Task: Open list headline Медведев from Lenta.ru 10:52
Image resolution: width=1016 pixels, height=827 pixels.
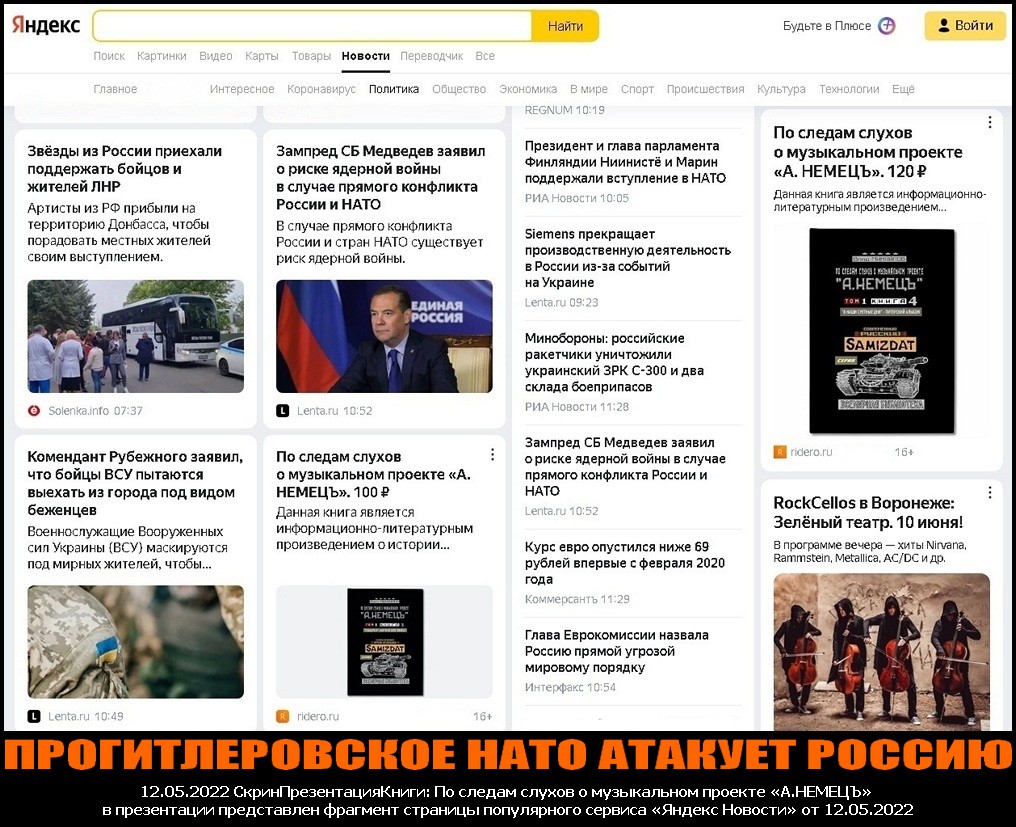Action: pos(625,467)
